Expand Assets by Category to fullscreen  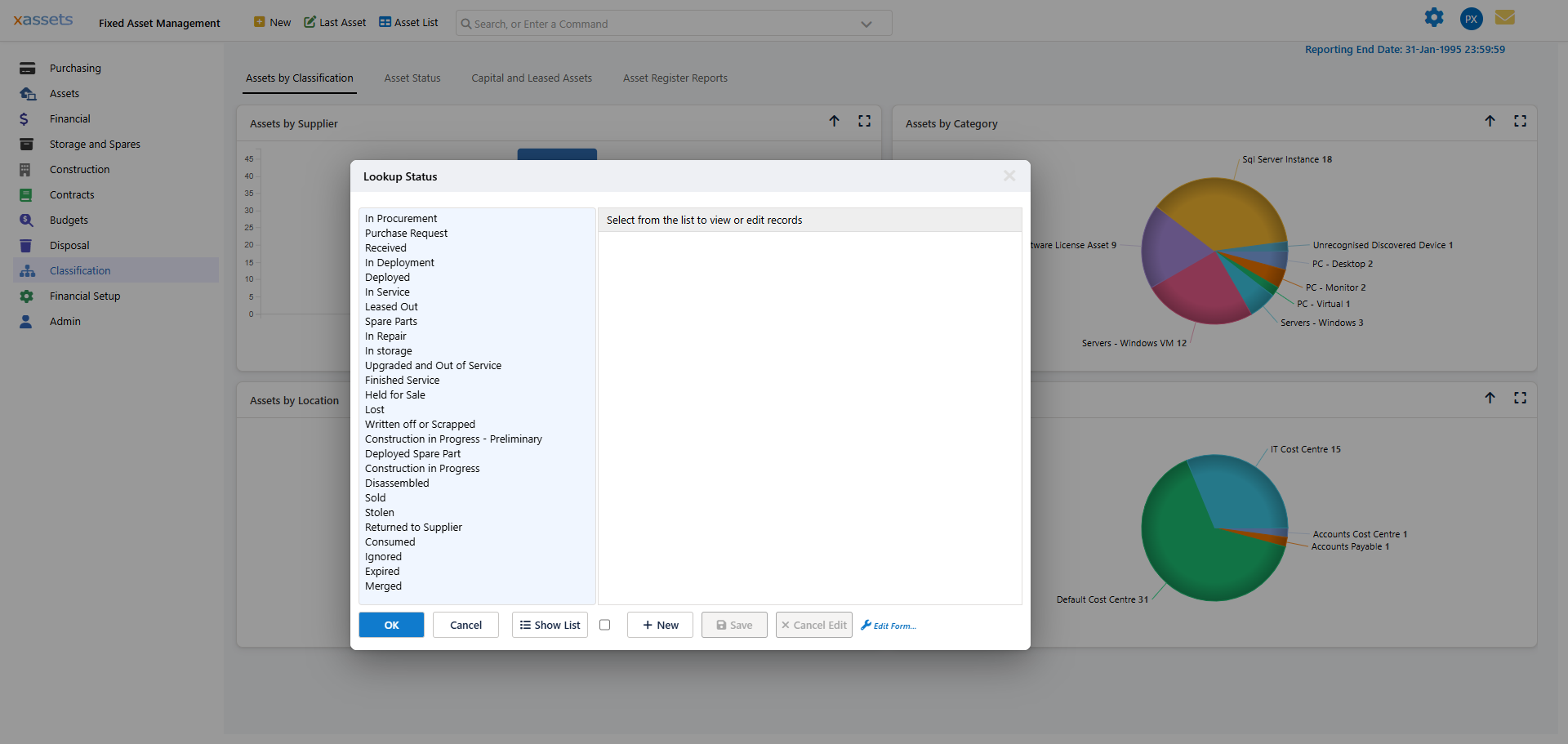tap(1521, 120)
